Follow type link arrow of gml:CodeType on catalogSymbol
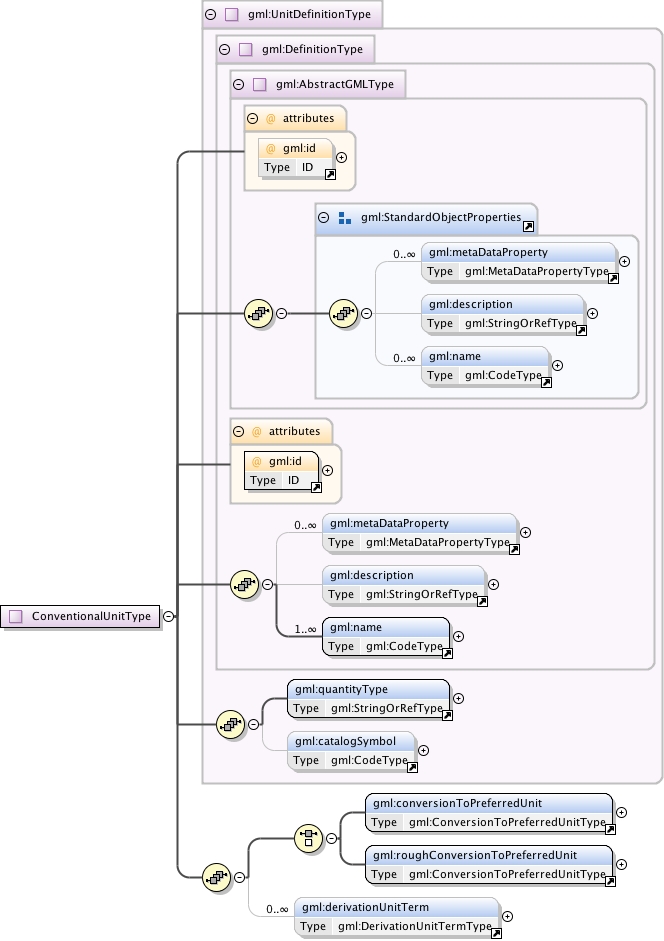Viewport: 664px width, 941px height. point(412,767)
